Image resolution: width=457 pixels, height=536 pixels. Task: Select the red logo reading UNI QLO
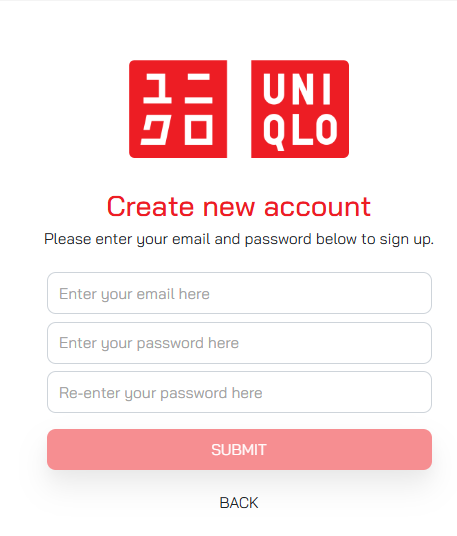[x=300, y=109]
